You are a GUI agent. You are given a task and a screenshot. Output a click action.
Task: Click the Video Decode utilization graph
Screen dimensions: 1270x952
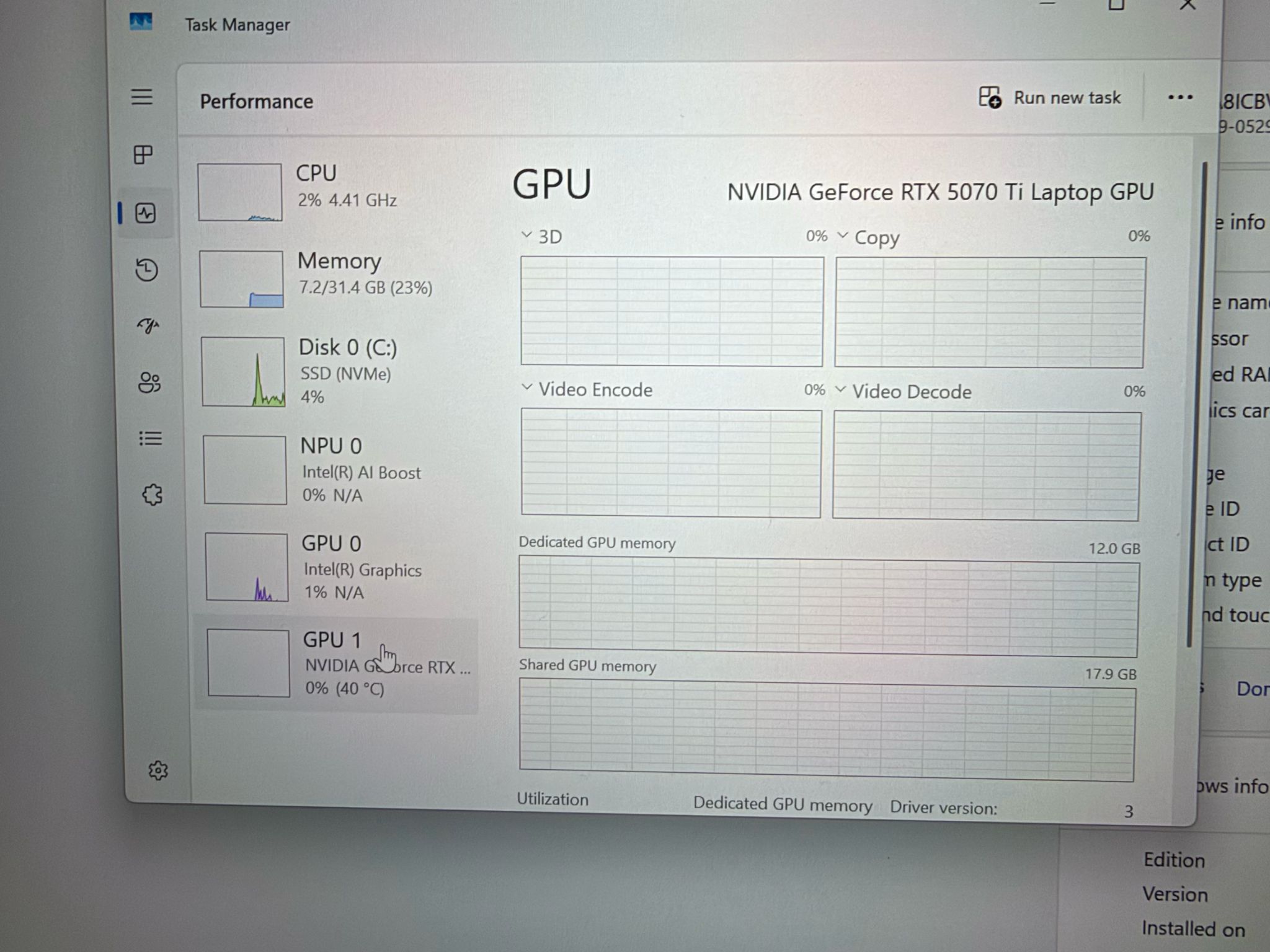[x=986, y=466]
